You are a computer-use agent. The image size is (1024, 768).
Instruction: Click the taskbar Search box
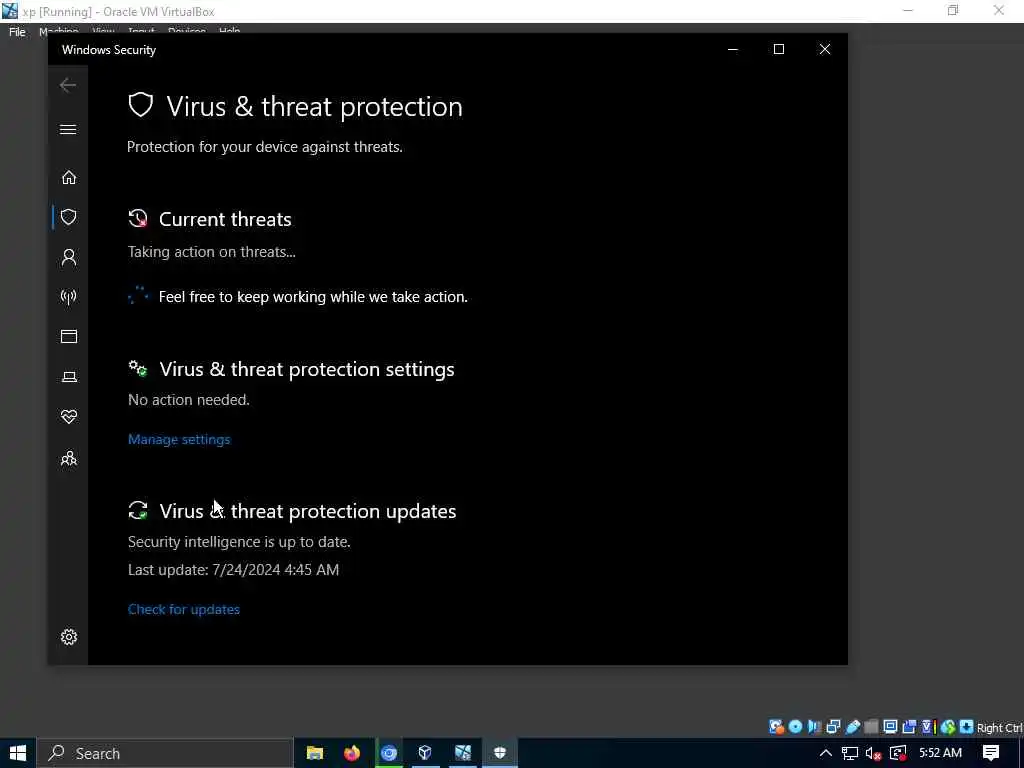click(165, 753)
